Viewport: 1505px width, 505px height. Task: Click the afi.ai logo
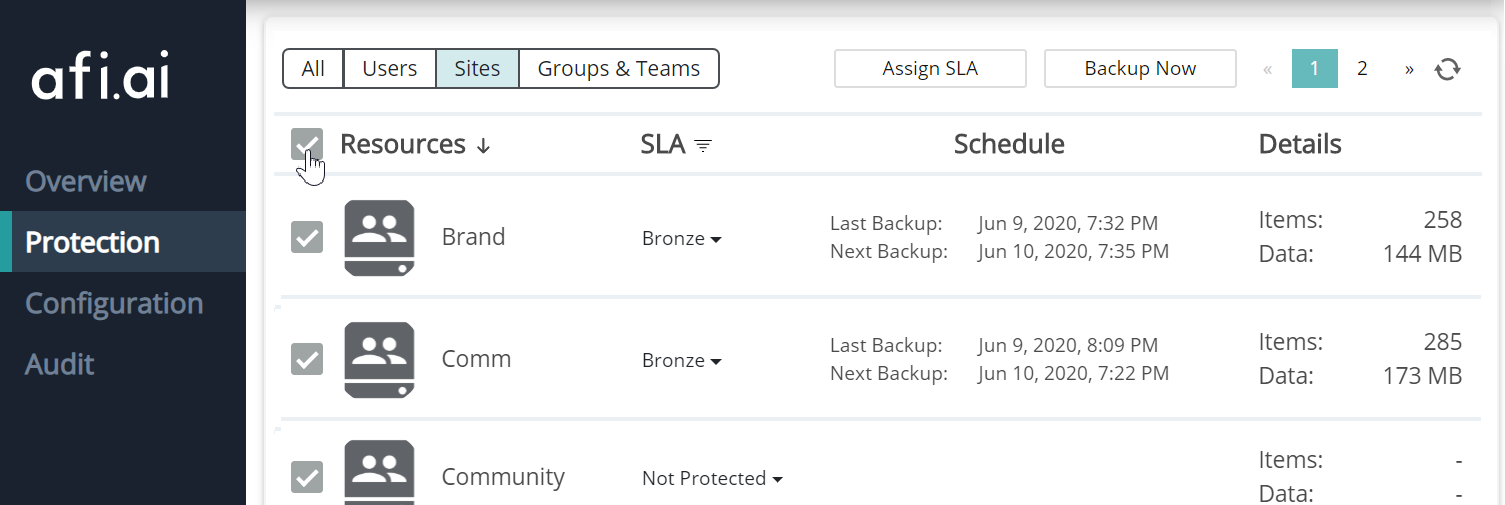pos(100,77)
